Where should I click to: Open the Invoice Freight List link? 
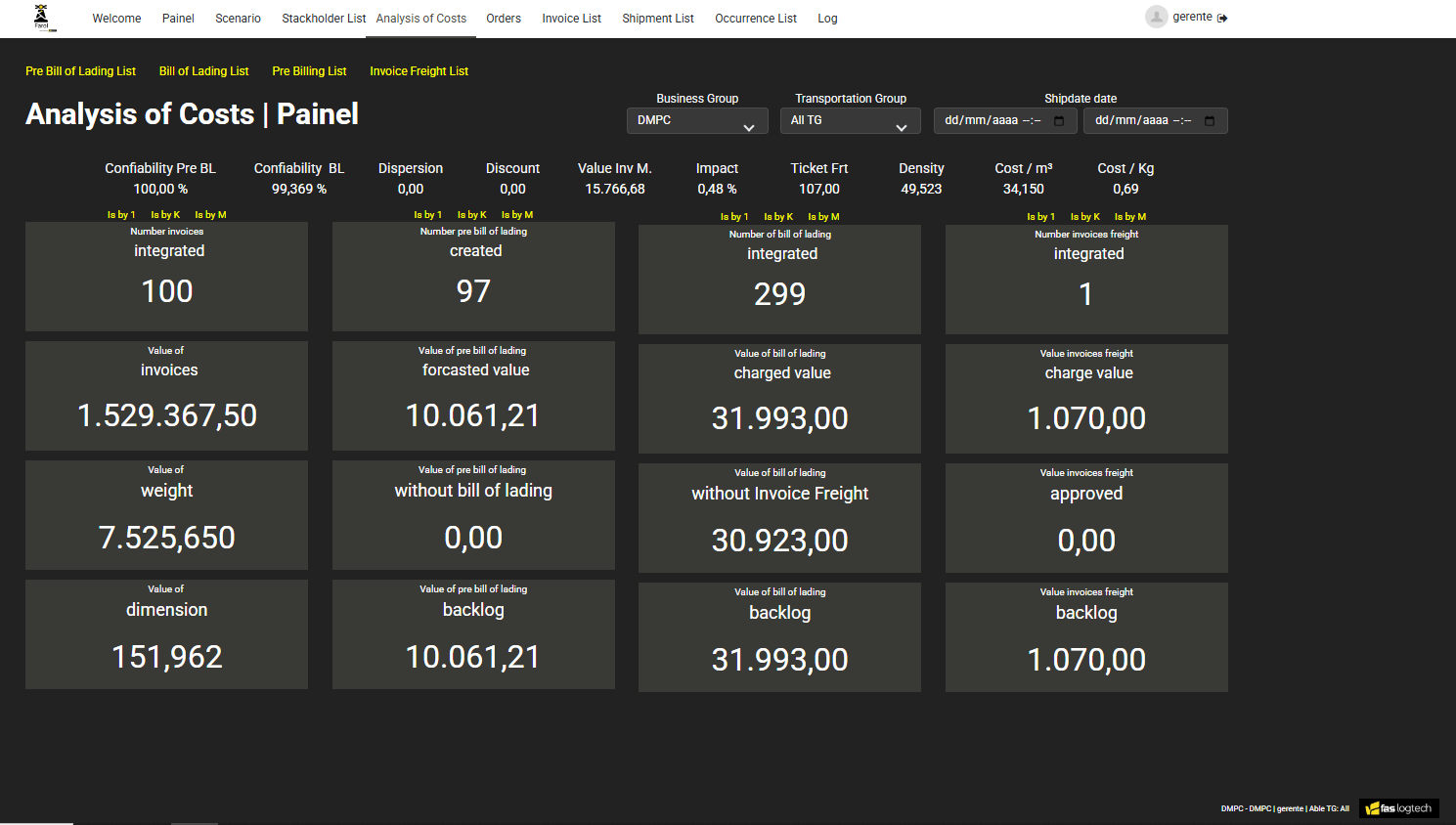(419, 71)
